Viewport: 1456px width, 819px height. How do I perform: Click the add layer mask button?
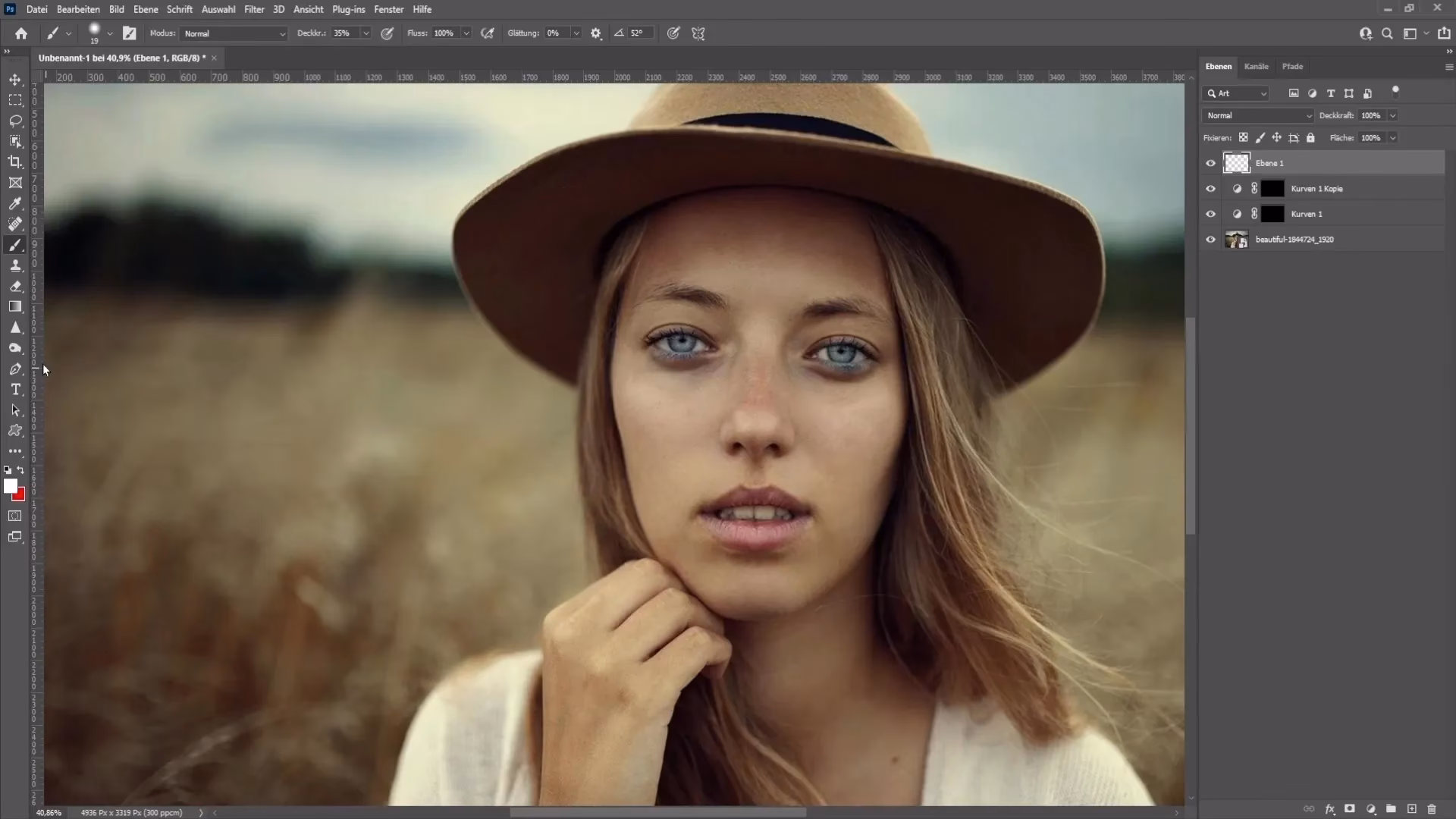[x=1350, y=808]
